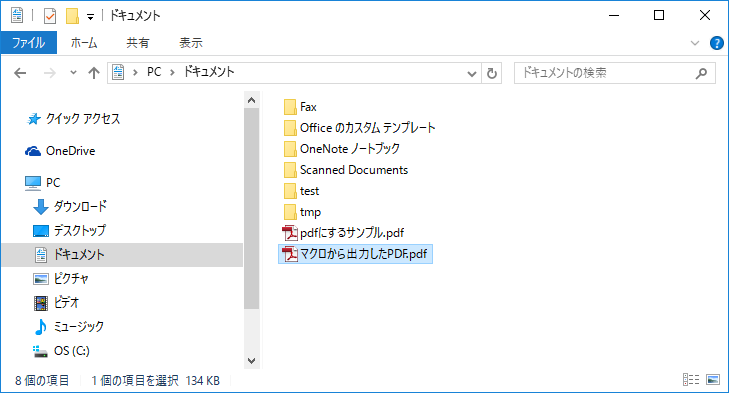The image size is (729, 393).
Task: Click the navigation pane scrollbar thumb
Action: (x=252, y=208)
